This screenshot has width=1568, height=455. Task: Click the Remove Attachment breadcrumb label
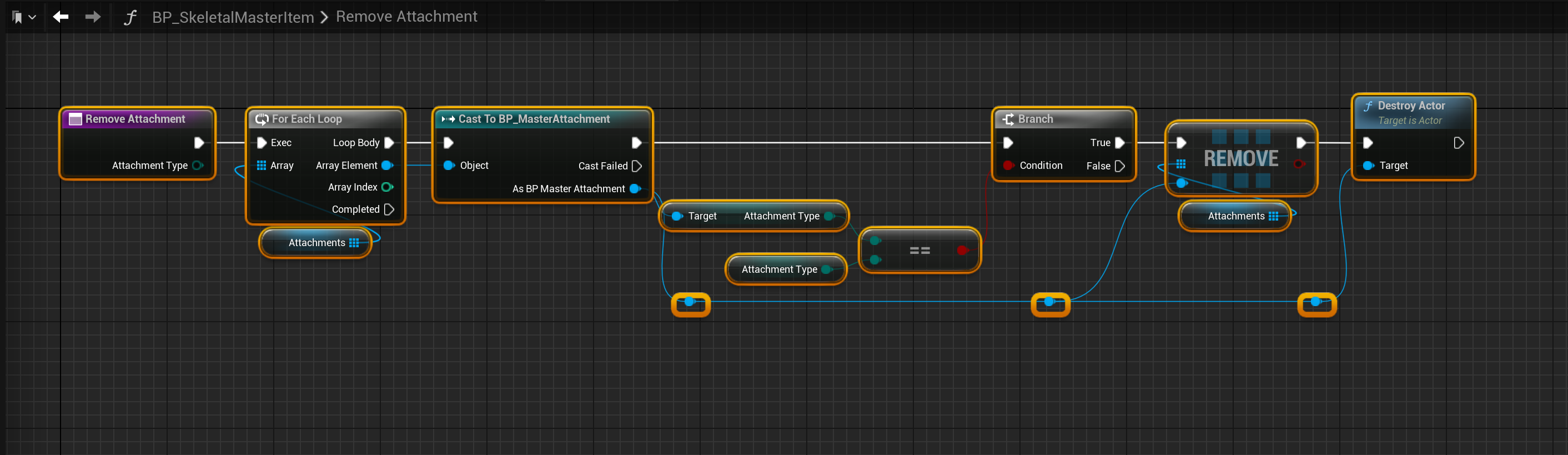click(406, 17)
